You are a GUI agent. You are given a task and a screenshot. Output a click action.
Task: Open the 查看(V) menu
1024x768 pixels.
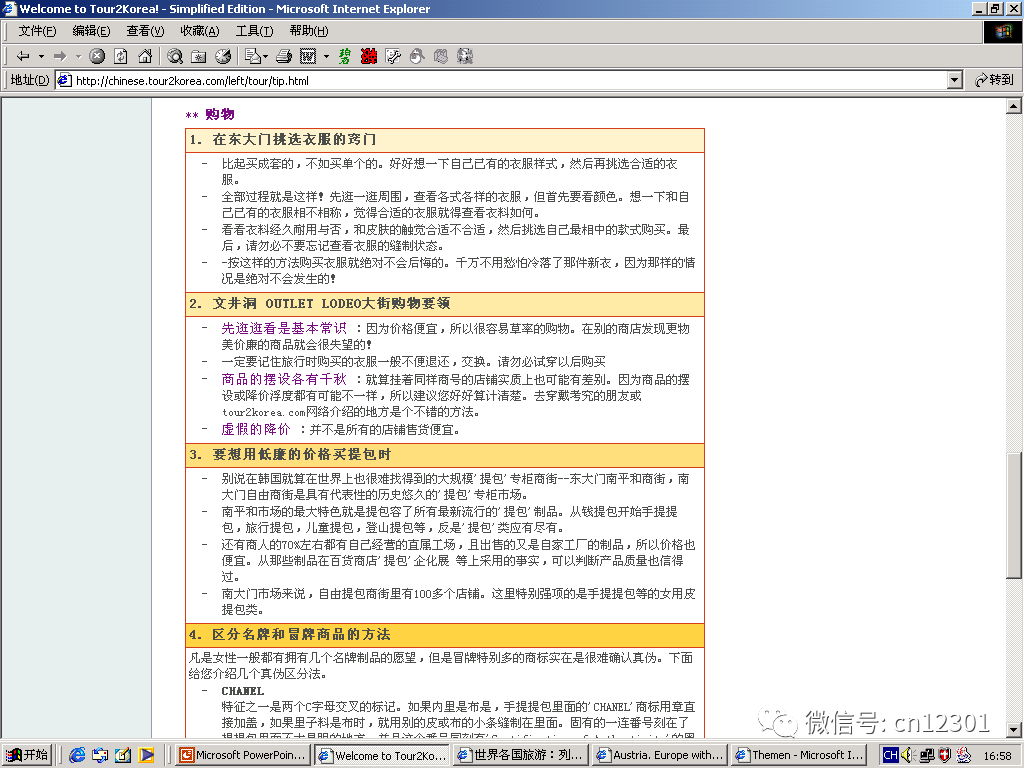pos(145,31)
